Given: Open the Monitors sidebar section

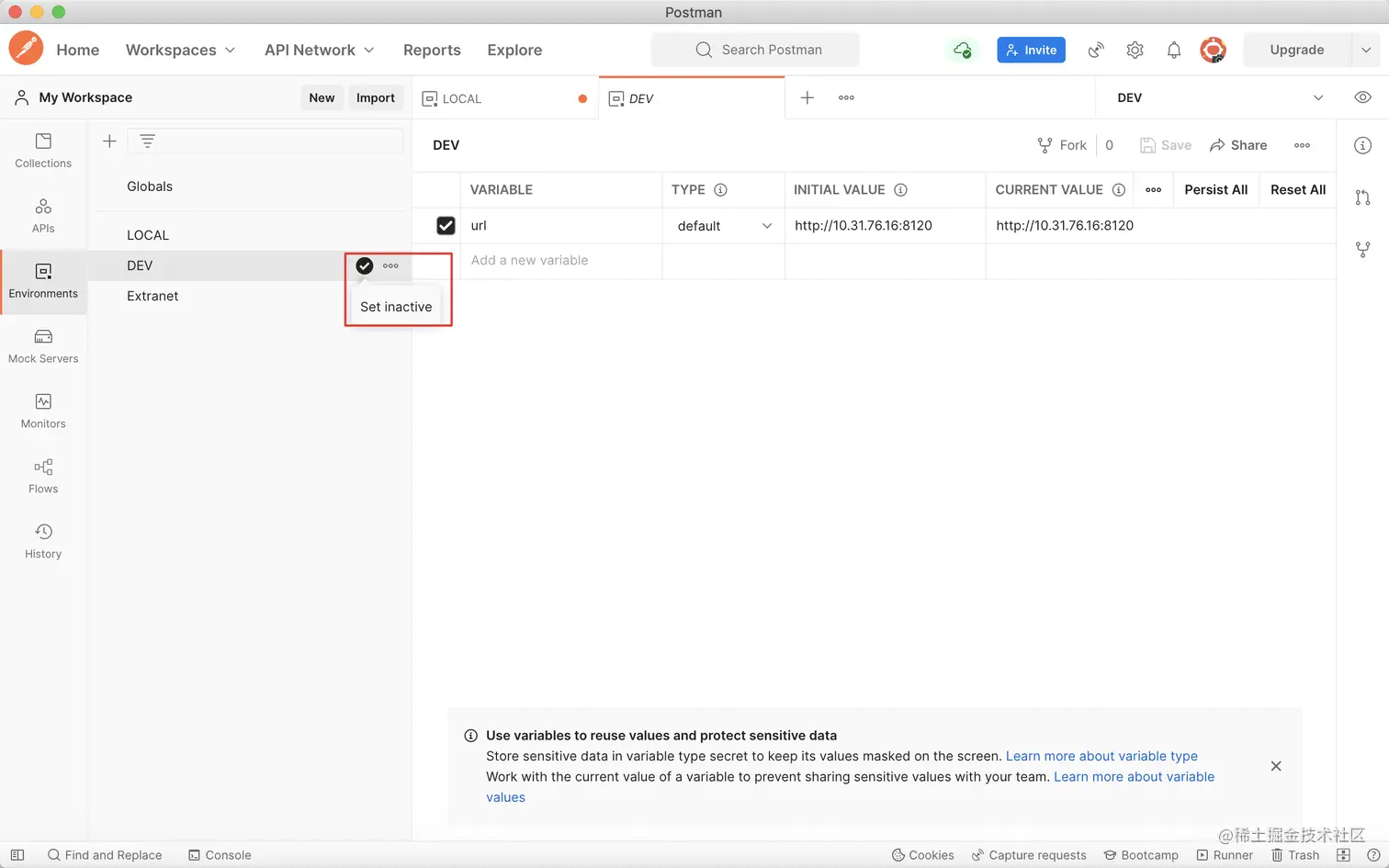Looking at the screenshot, I should click(x=43, y=411).
